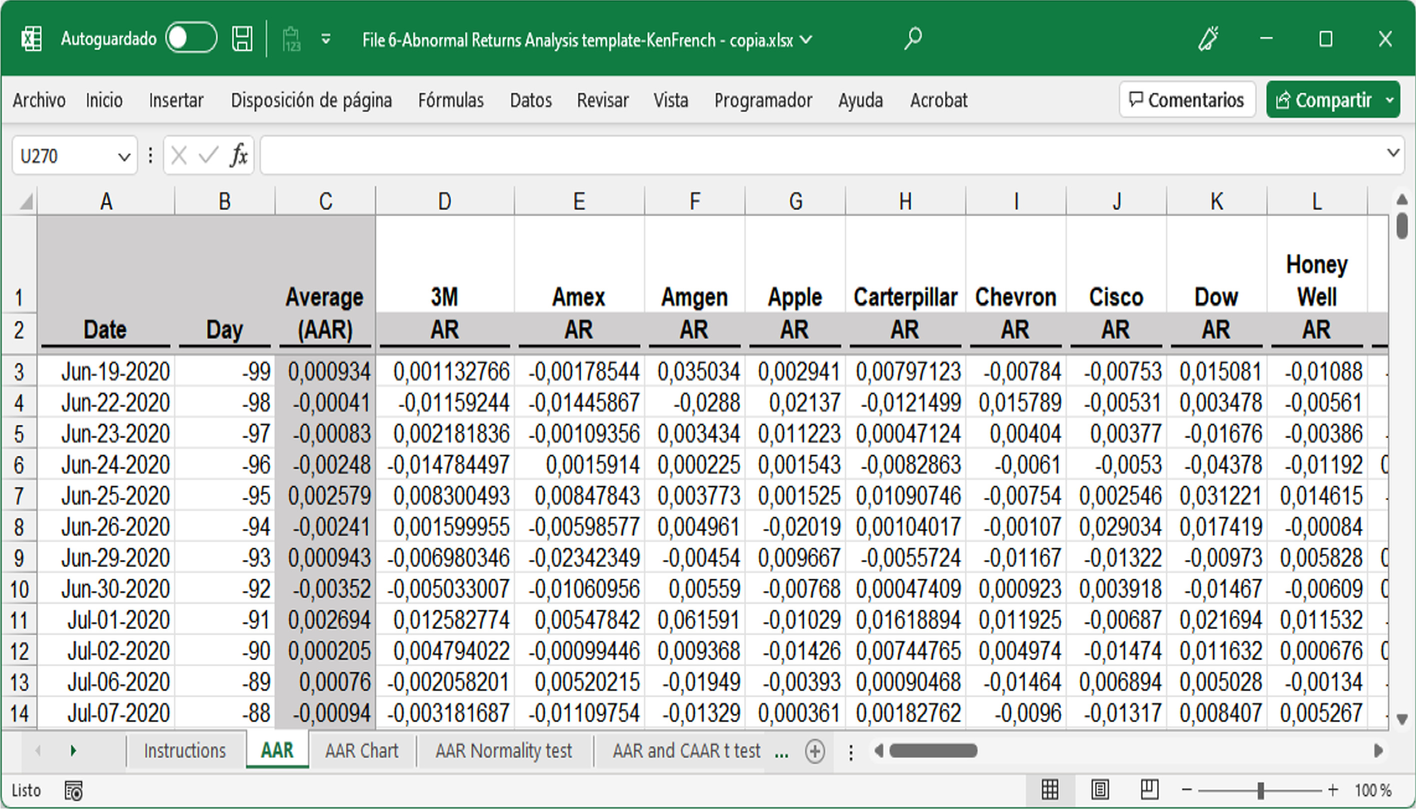Click the Honey Well heading cell
Viewport: 1416px width, 809px height.
(1316, 264)
